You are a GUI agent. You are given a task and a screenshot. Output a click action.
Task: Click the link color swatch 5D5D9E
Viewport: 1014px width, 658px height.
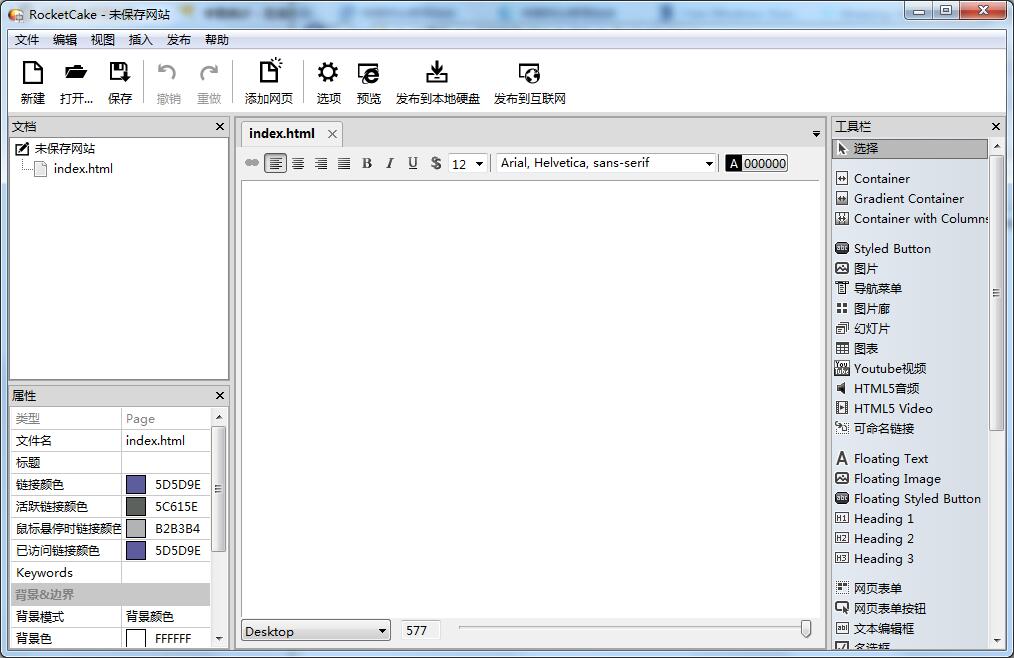pos(136,484)
